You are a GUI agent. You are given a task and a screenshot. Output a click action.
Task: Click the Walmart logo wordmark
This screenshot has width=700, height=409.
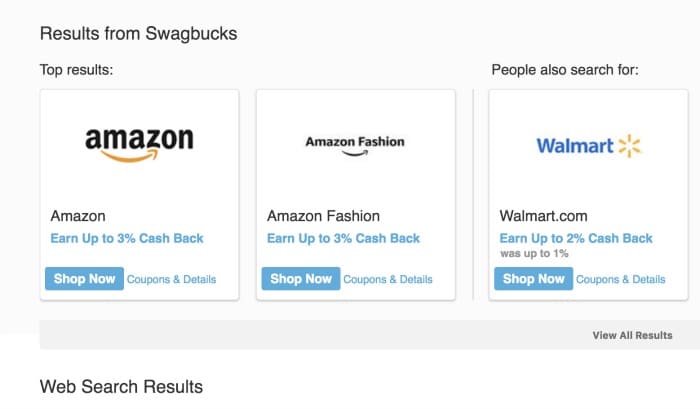point(575,146)
